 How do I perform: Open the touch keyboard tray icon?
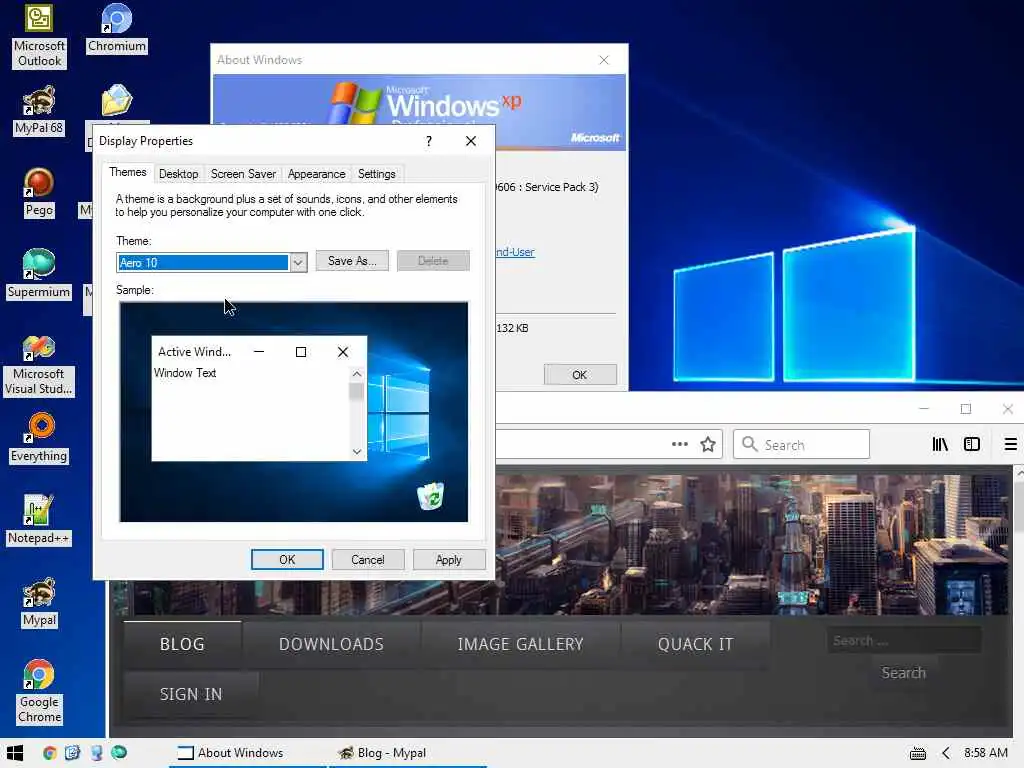click(918, 754)
